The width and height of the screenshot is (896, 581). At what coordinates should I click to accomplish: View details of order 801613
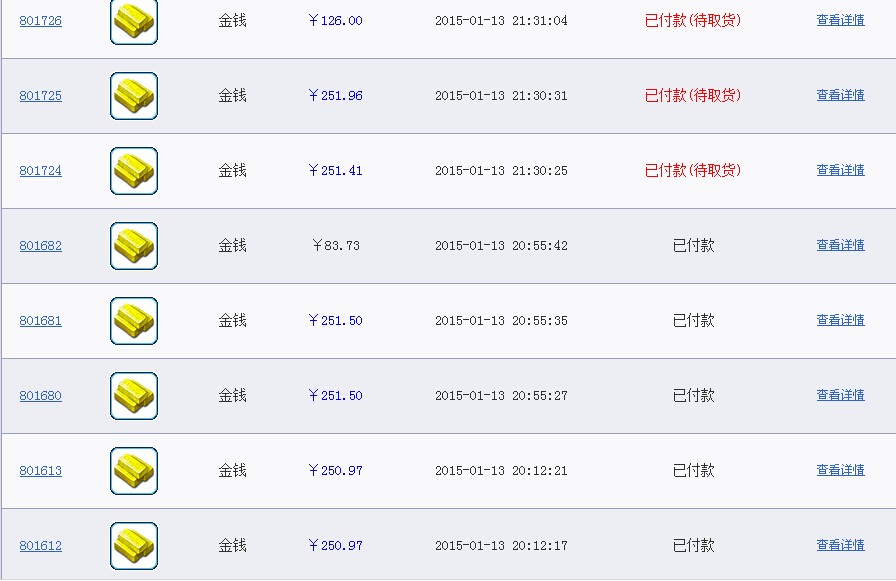841,470
